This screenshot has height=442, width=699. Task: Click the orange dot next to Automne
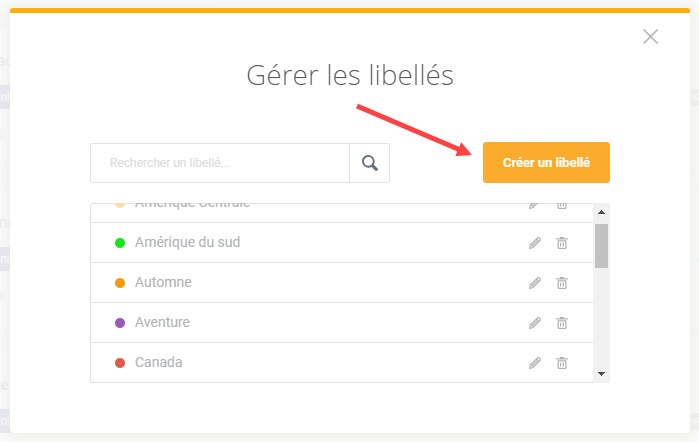(120, 283)
